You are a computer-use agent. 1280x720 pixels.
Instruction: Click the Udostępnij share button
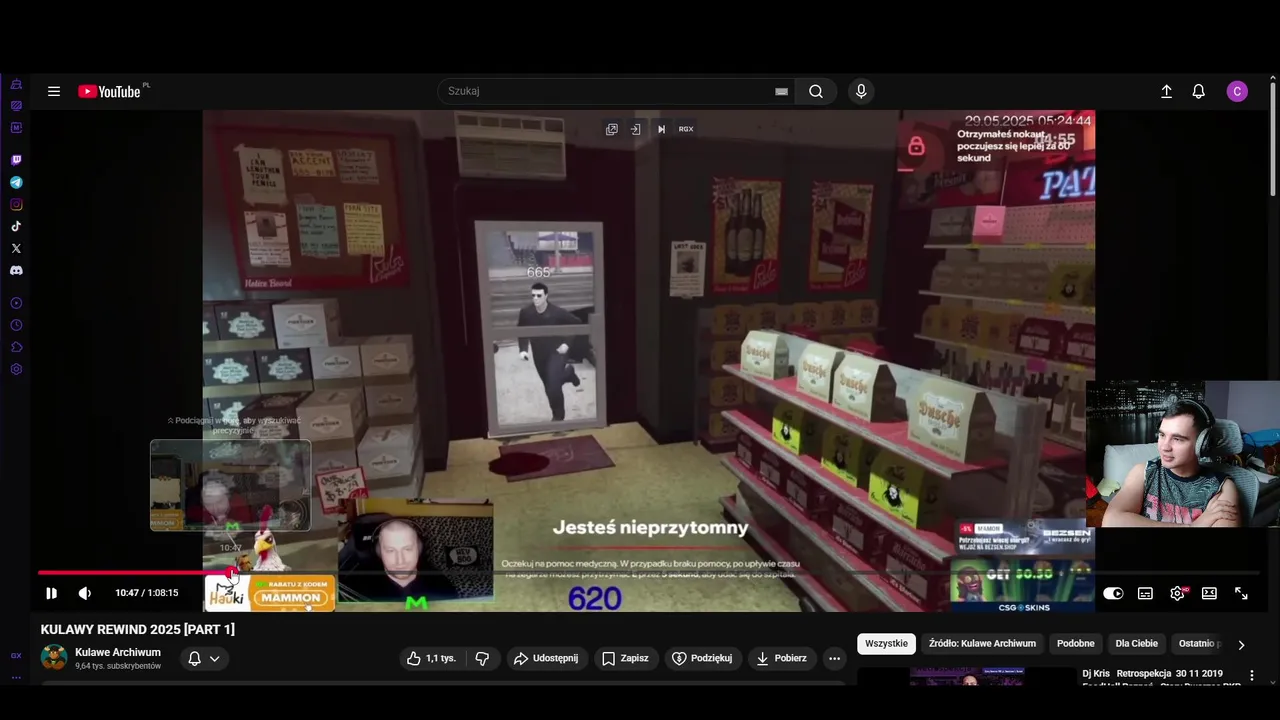pos(546,658)
